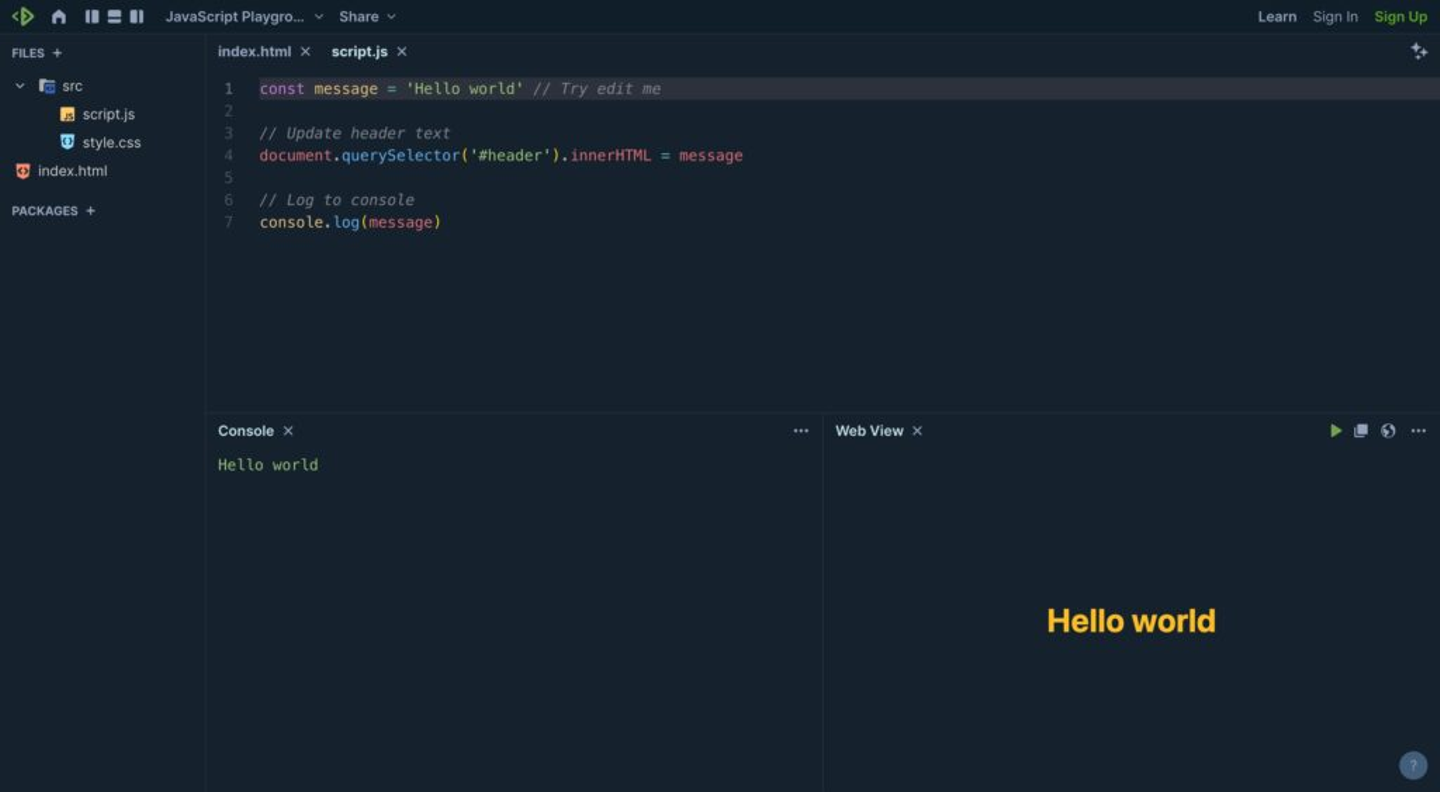Open the Console panel three-dot menu
Viewport: 1440px width, 792px height.
(801, 431)
